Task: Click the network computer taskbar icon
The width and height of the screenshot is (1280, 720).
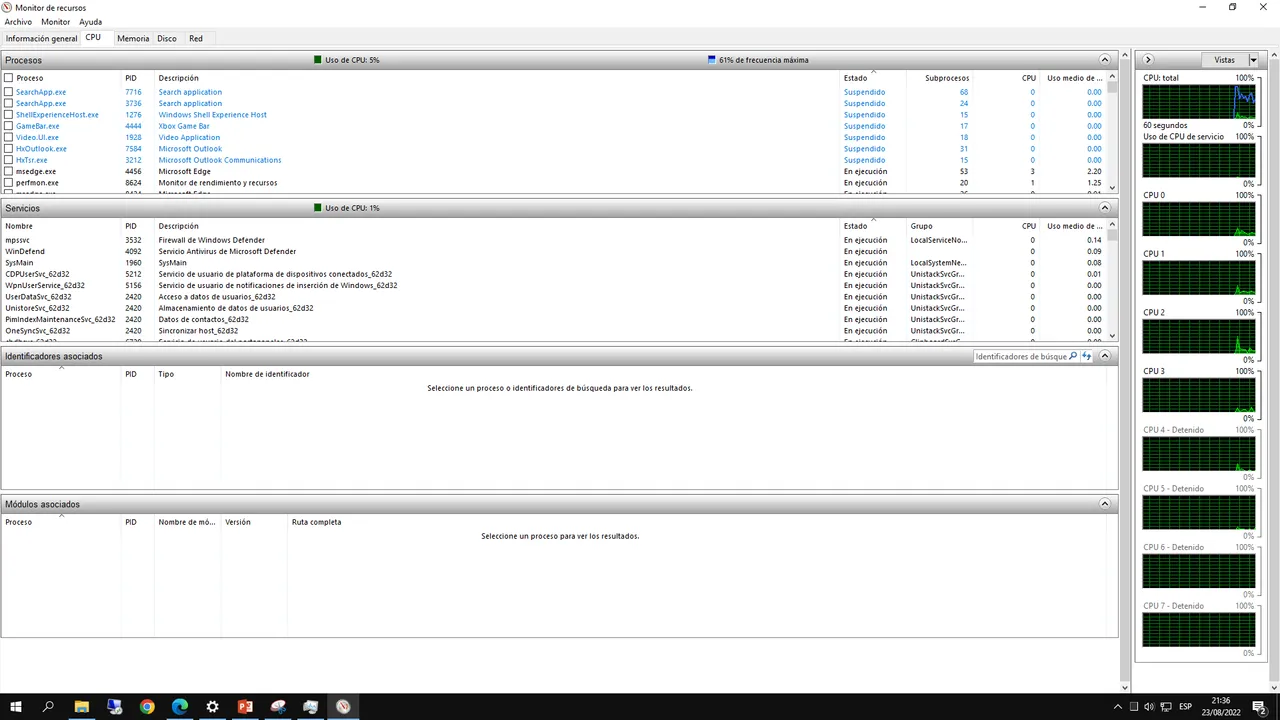Action: (x=115, y=706)
